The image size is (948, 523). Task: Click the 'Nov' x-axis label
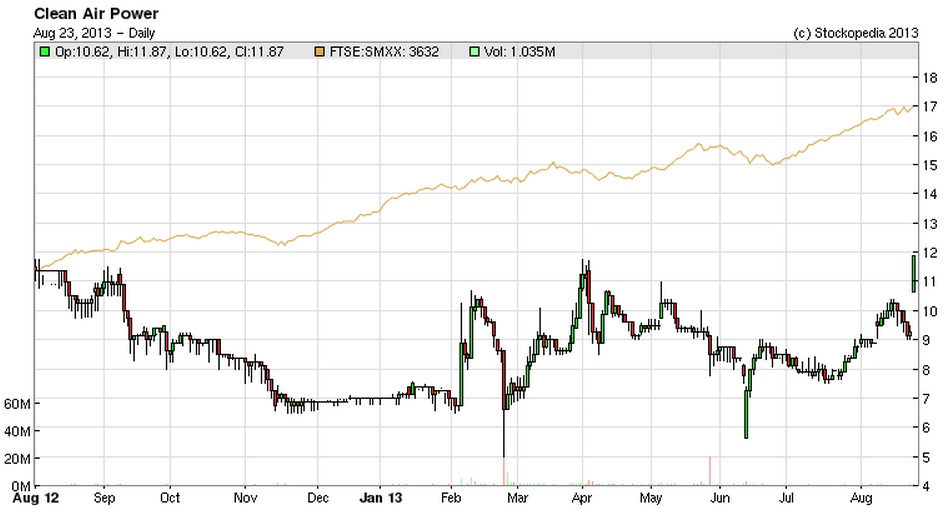[245, 498]
